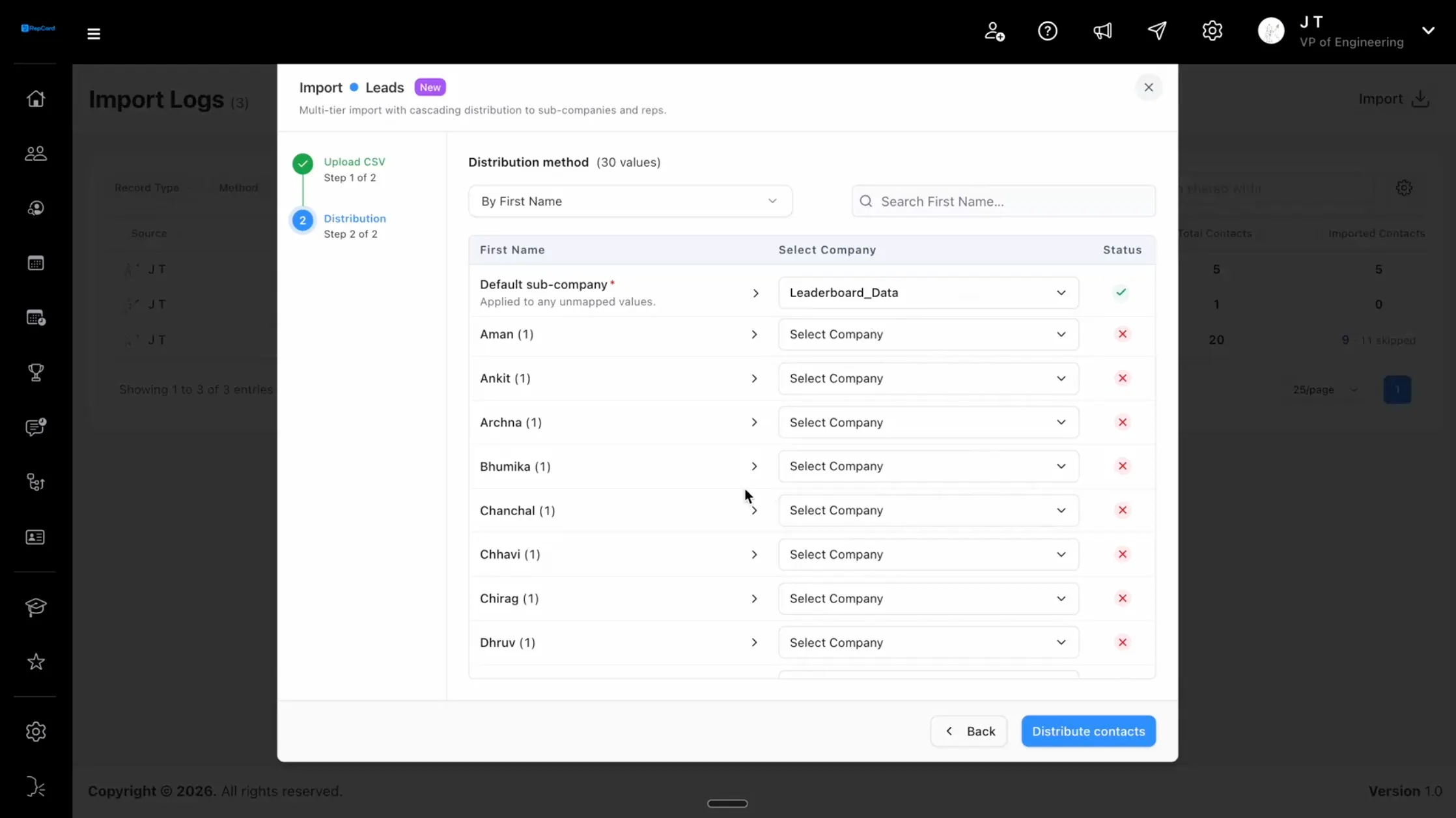1456x818 pixels.
Task: Click the star favorites sidebar icon
Action: click(36, 662)
